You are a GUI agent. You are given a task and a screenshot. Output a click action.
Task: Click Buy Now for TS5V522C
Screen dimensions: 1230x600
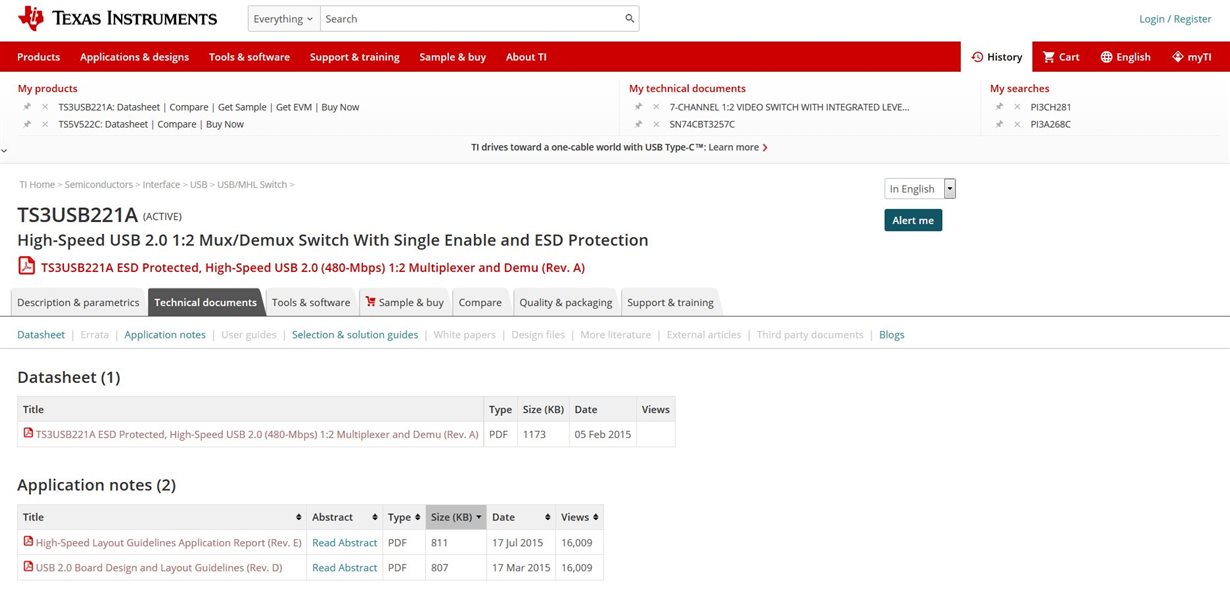[225, 124]
